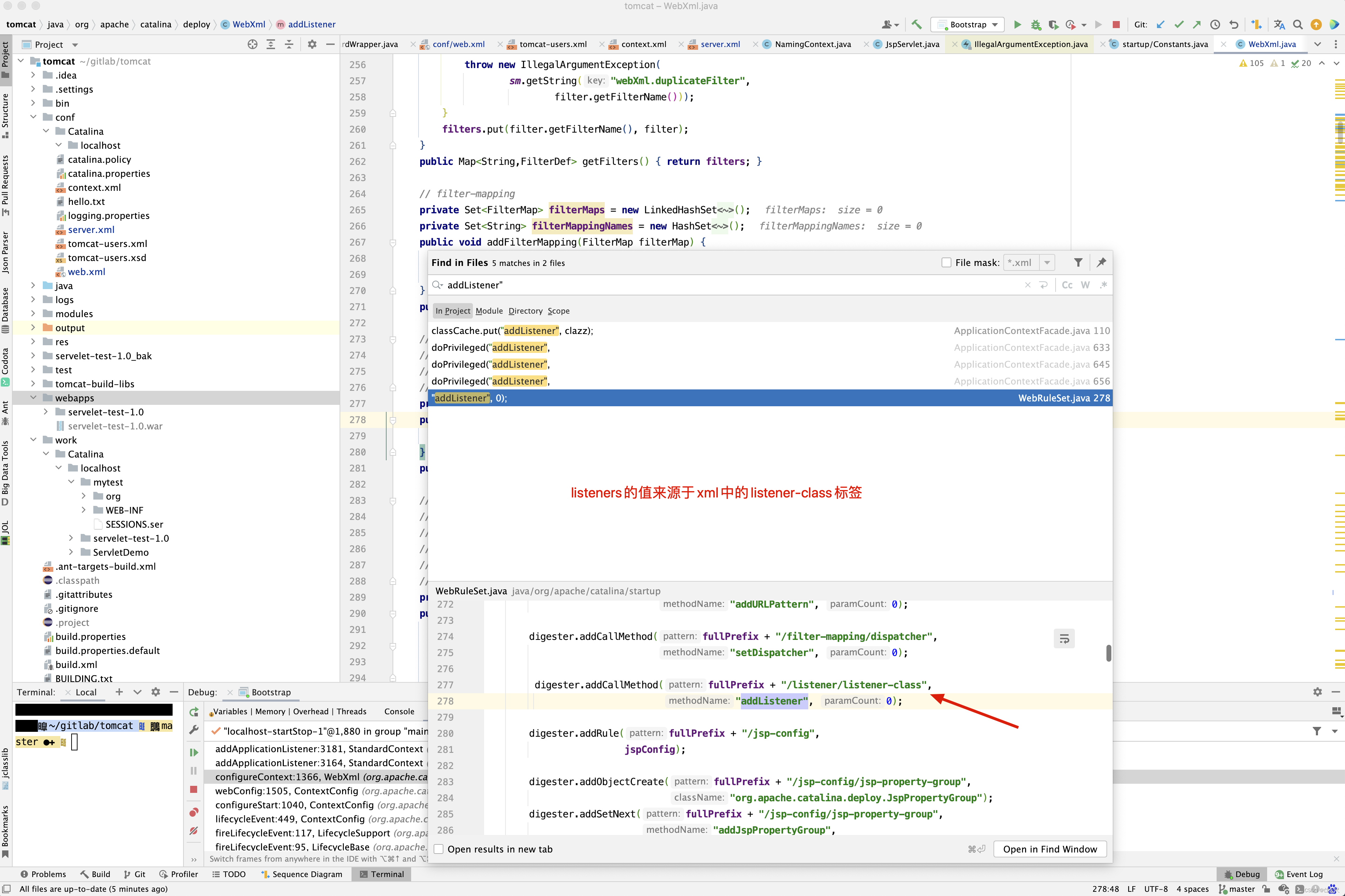Open the Search Everywhere magnifier icon
The width and height of the screenshot is (1345, 896).
tap(1298, 25)
